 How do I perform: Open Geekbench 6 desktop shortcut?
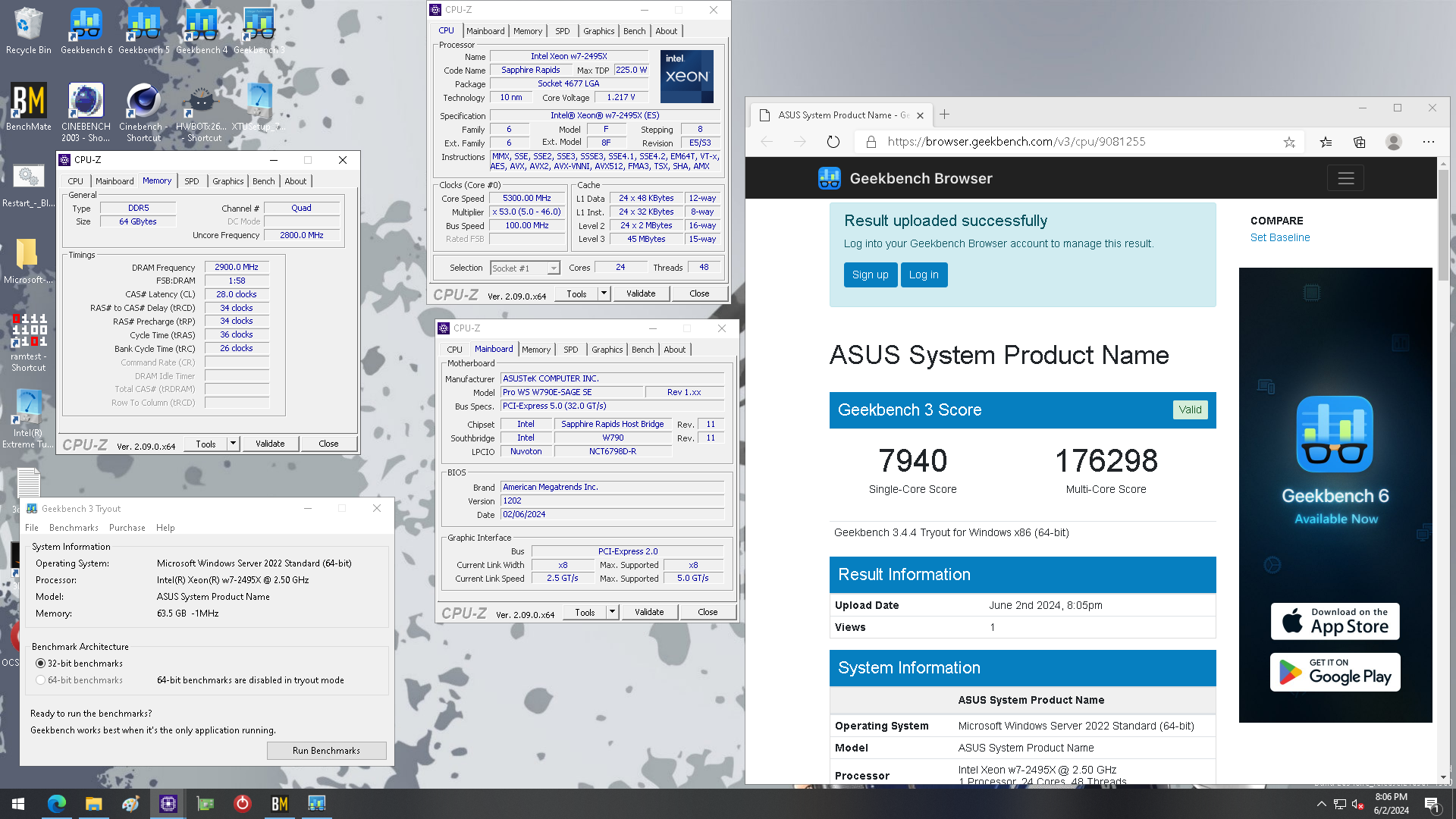coord(86,30)
